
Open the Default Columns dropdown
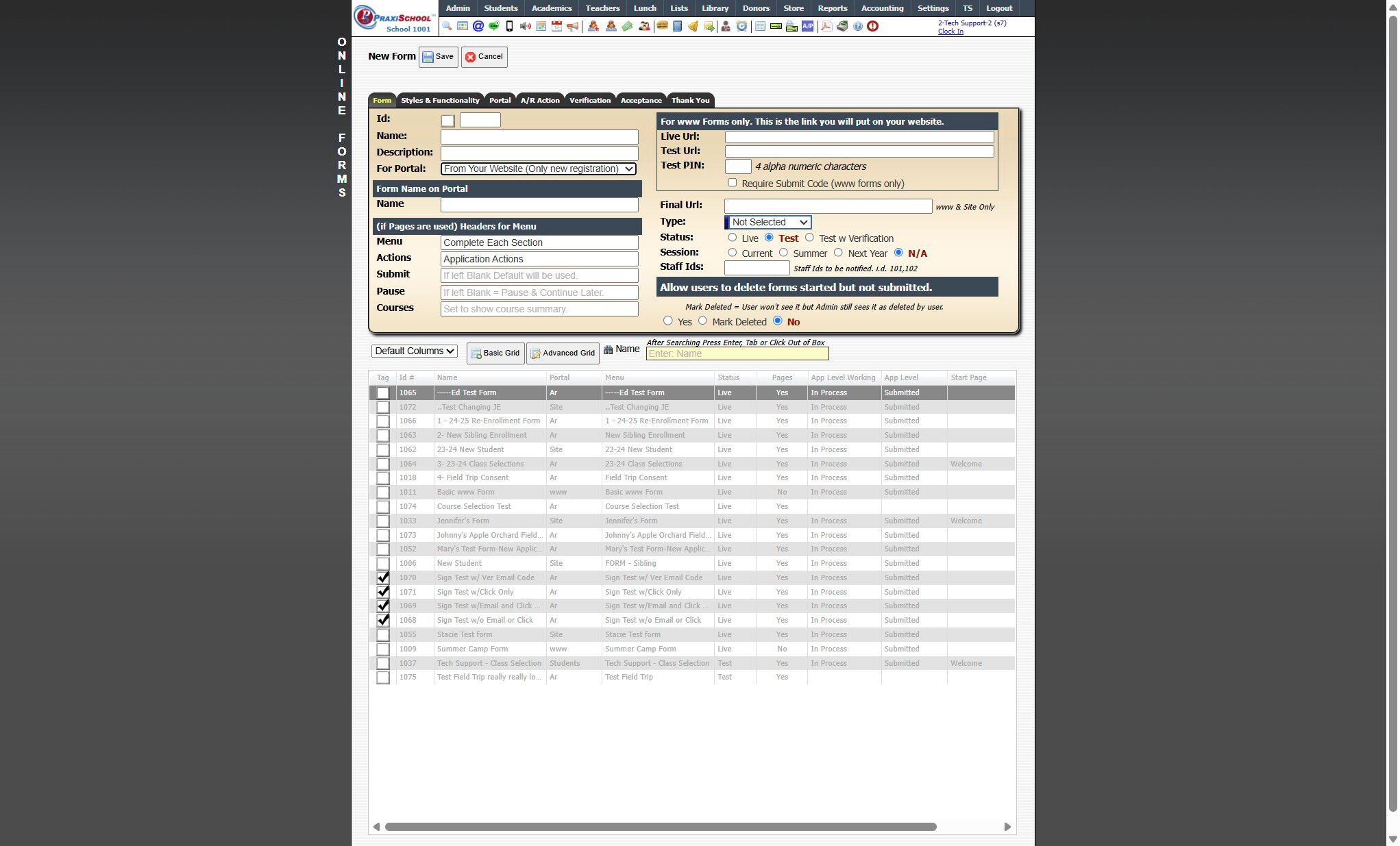coord(414,351)
